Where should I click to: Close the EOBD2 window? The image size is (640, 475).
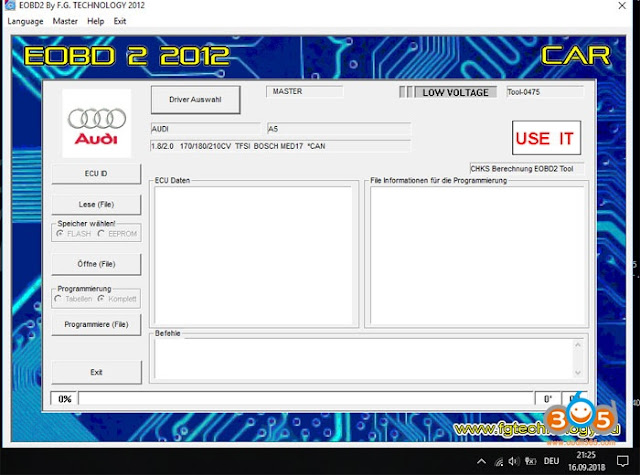[622, 6]
